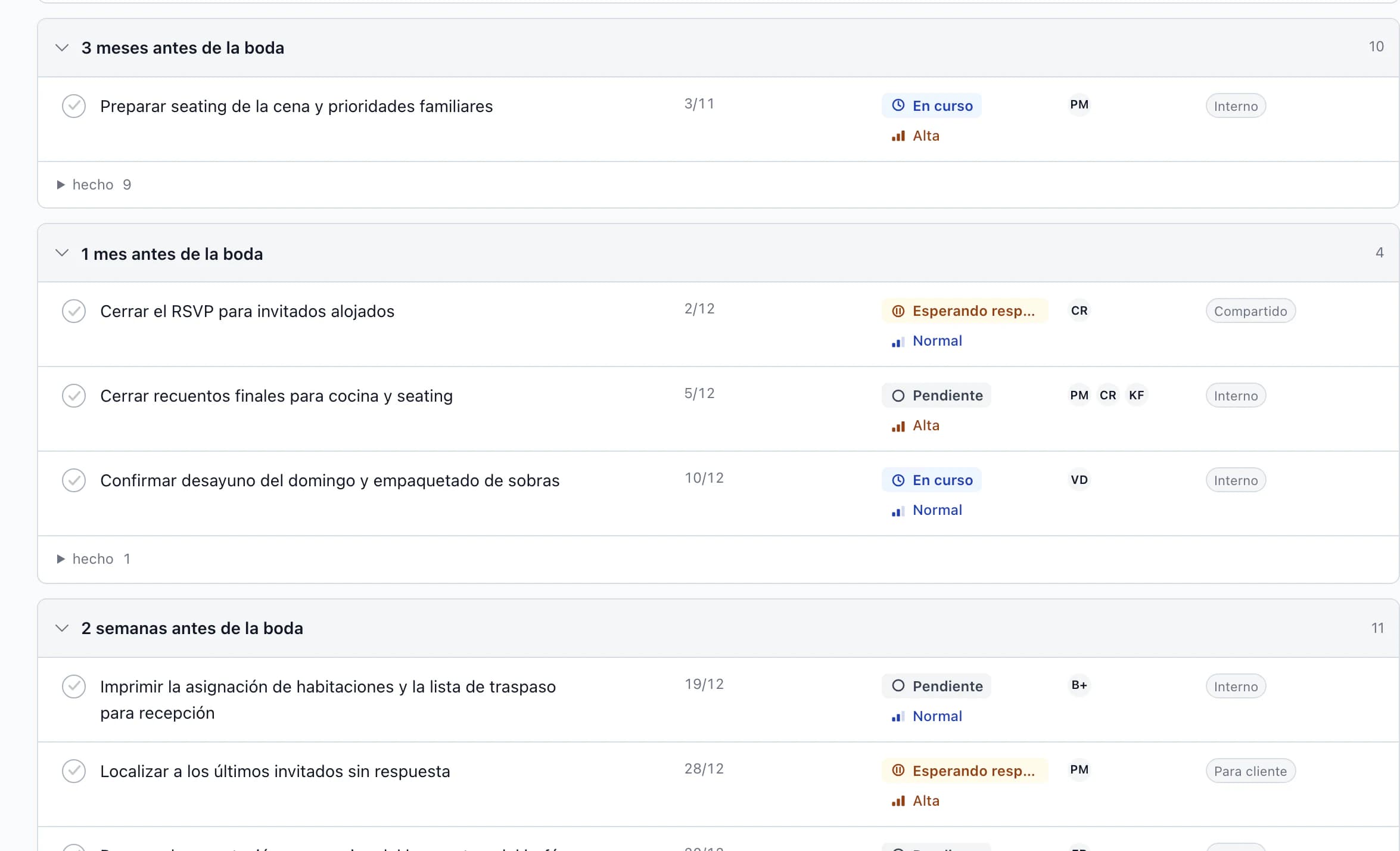1400x851 pixels.
Task: Click PM avatar on Localizar invitados row
Action: point(1079,770)
